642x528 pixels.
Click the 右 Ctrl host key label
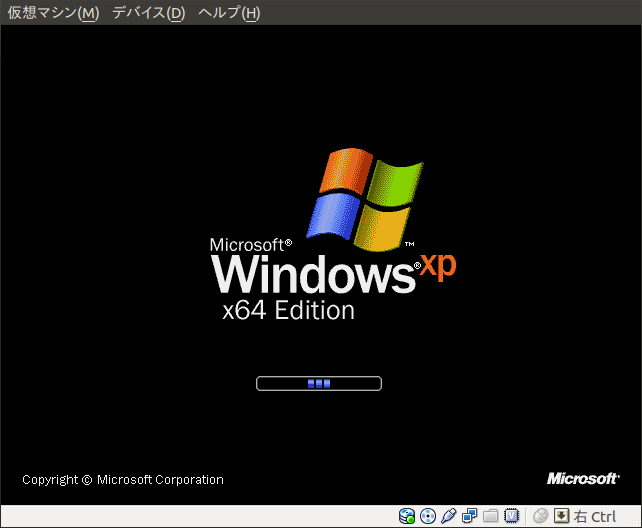coord(595,517)
